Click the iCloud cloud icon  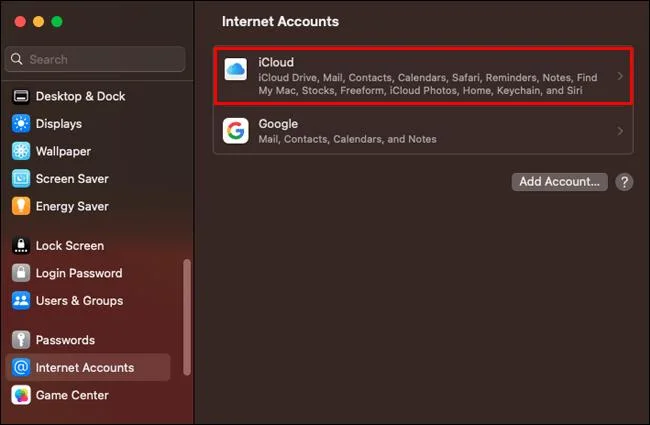(235, 69)
